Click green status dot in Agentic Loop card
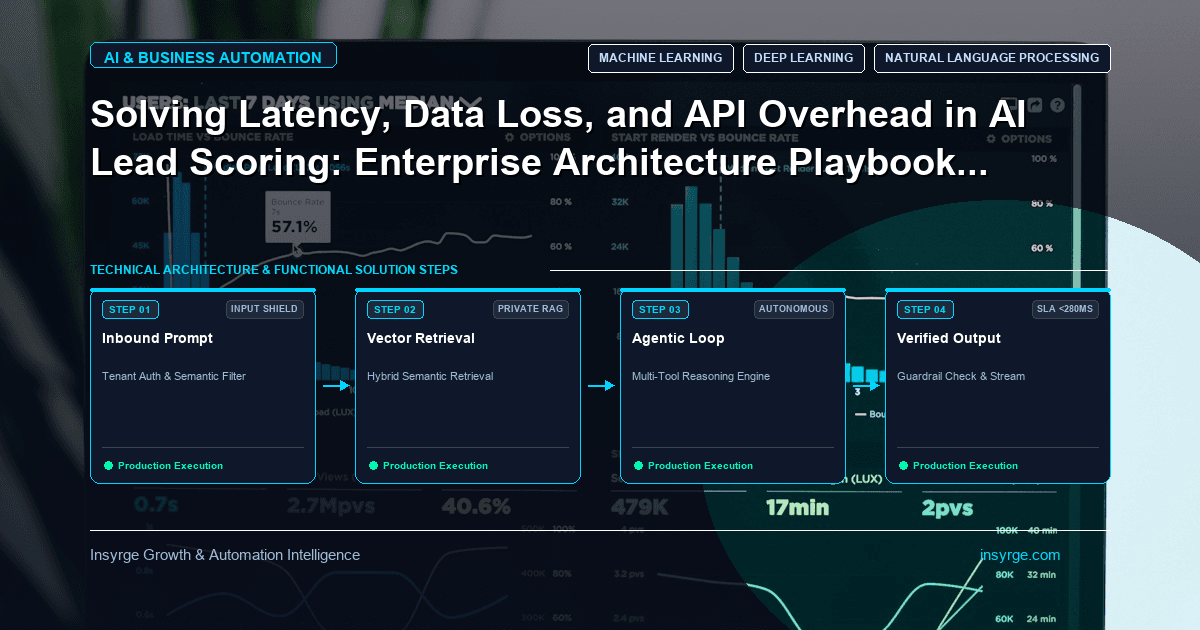 tap(638, 465)
